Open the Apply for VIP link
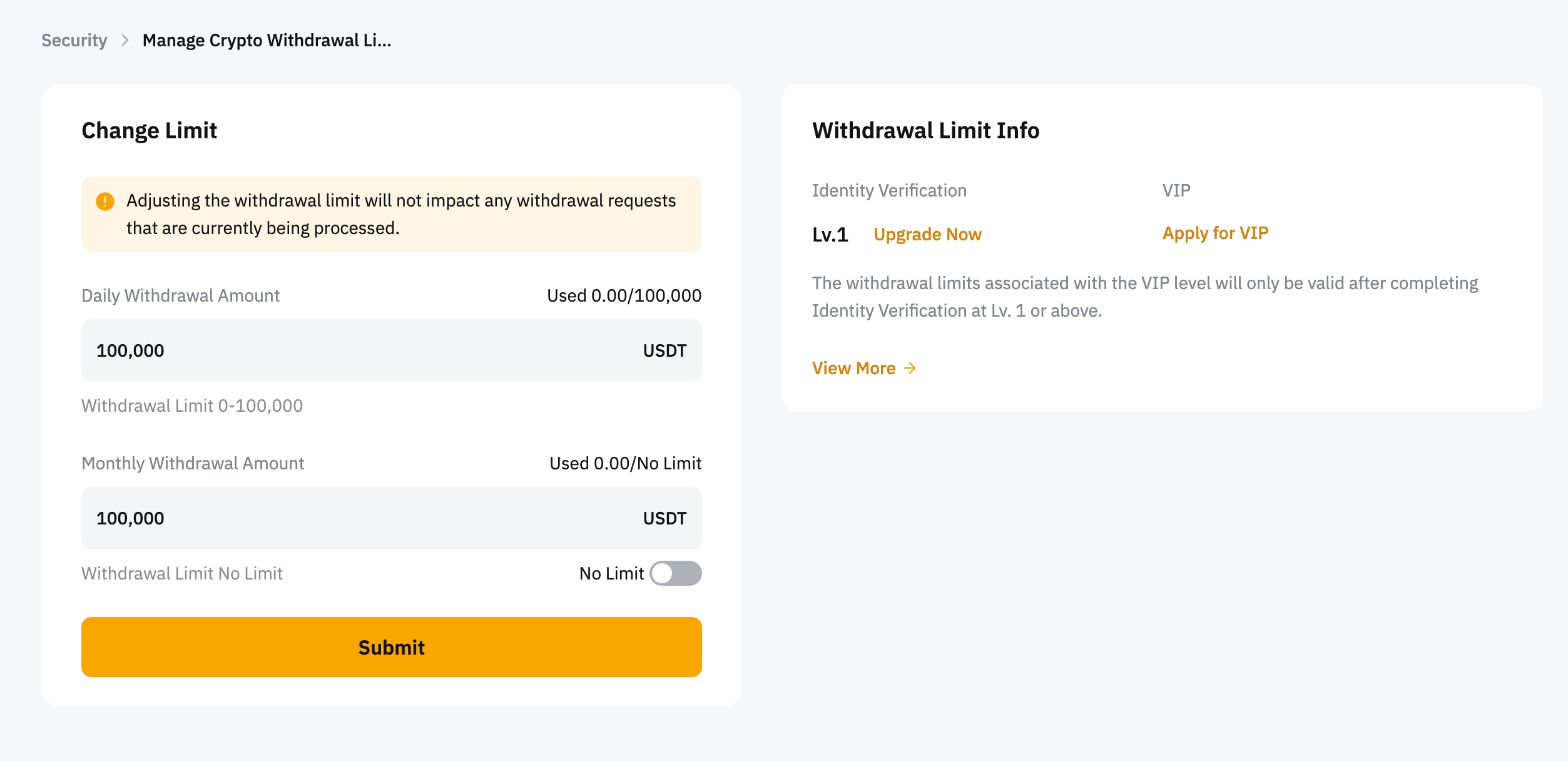 [x=1215, y=233]
